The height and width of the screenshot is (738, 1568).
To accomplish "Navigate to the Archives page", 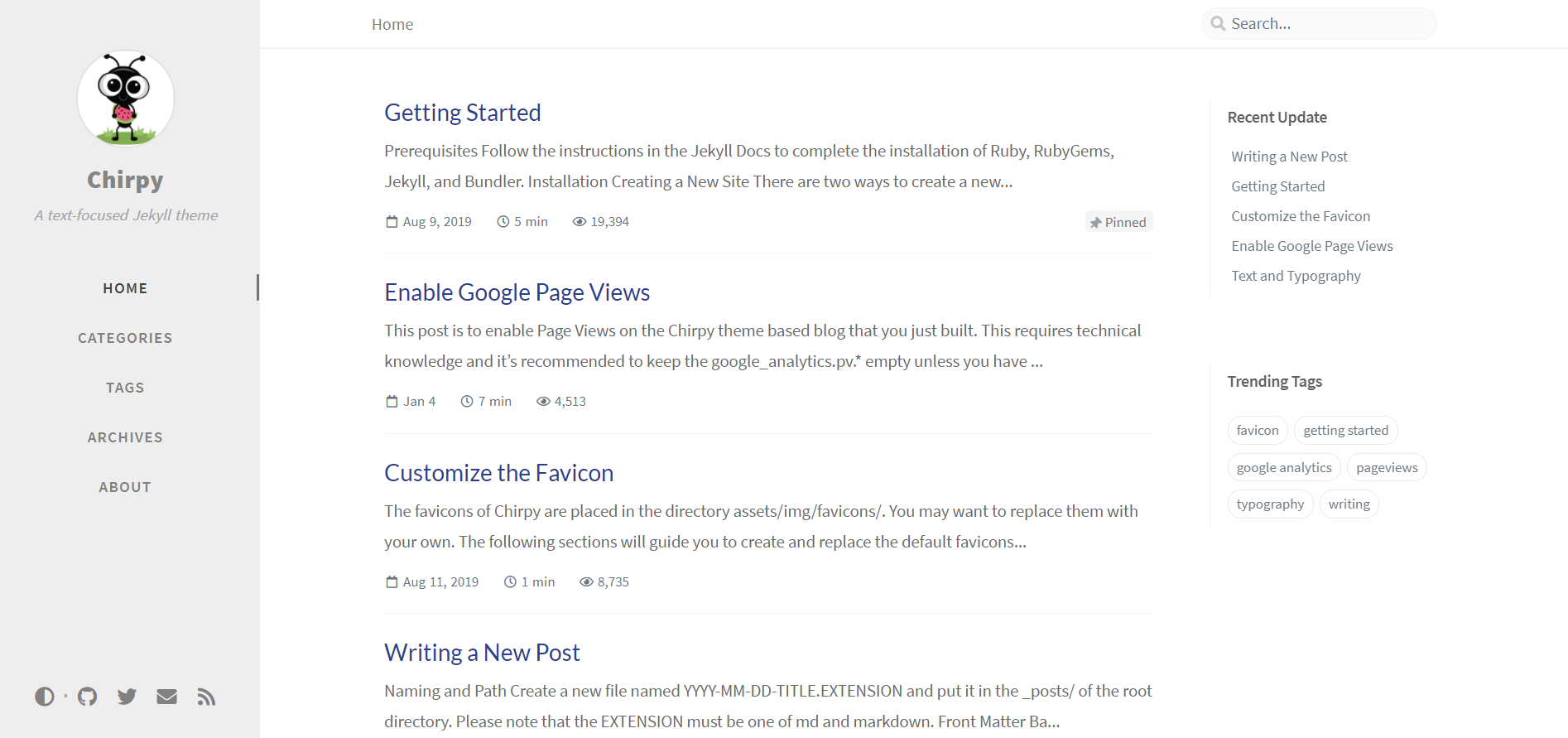I will coord(125,437).
